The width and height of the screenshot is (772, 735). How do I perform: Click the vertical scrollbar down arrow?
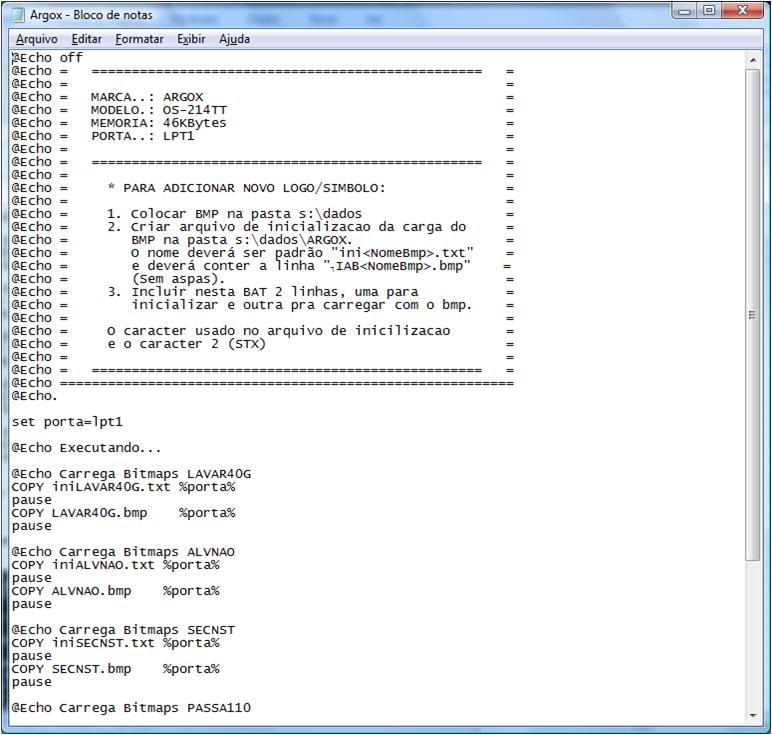[754, 714]
